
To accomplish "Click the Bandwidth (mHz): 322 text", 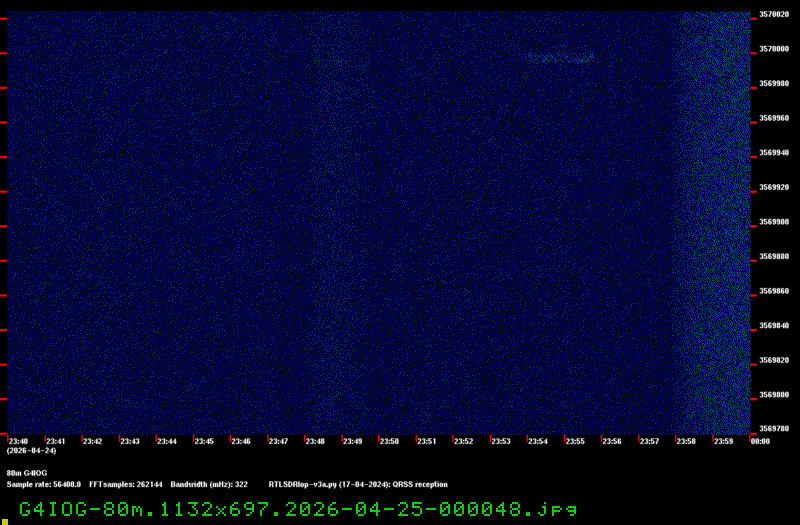I will coord(209,484).
